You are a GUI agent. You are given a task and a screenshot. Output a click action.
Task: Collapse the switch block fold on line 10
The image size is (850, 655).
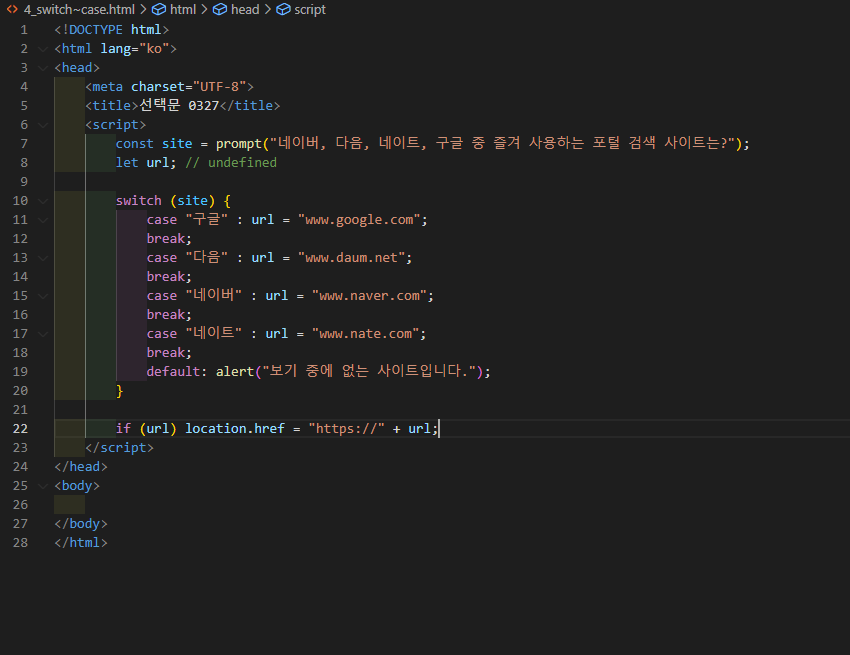(43, 201)
